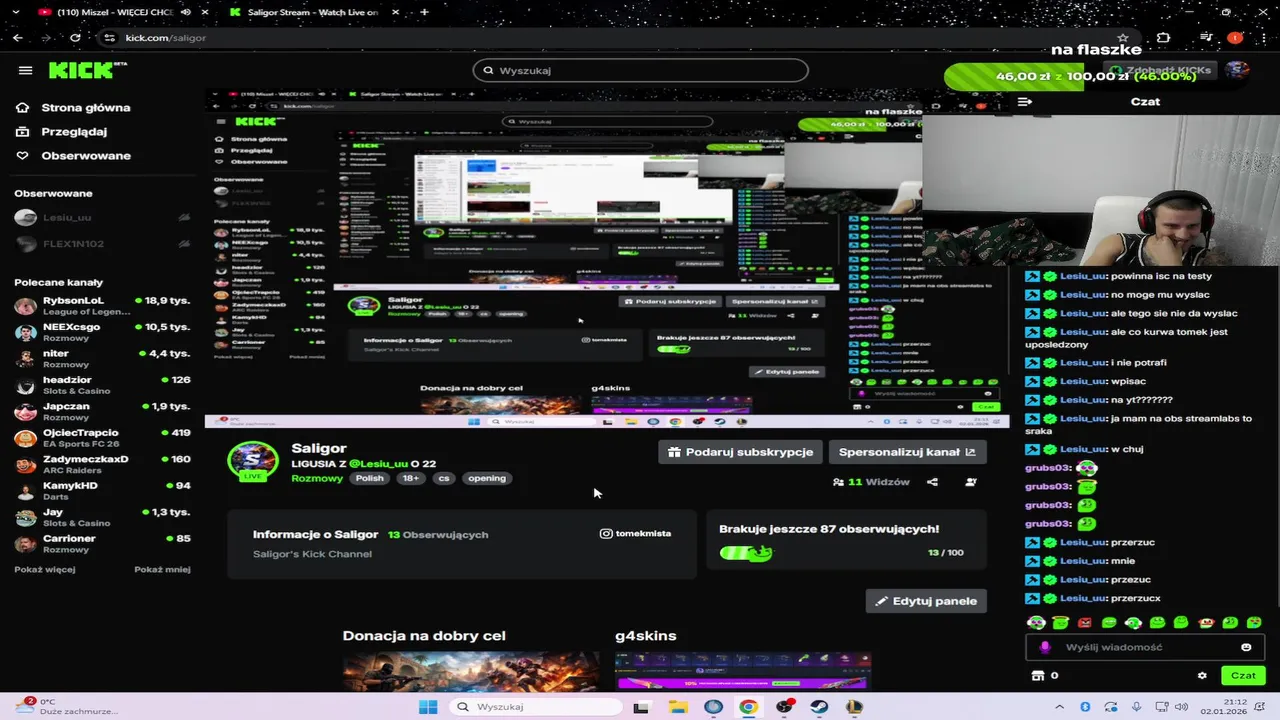Viewport: 1280px width, 720px height.
Task: Reload the page in browser
Action: 75,37
